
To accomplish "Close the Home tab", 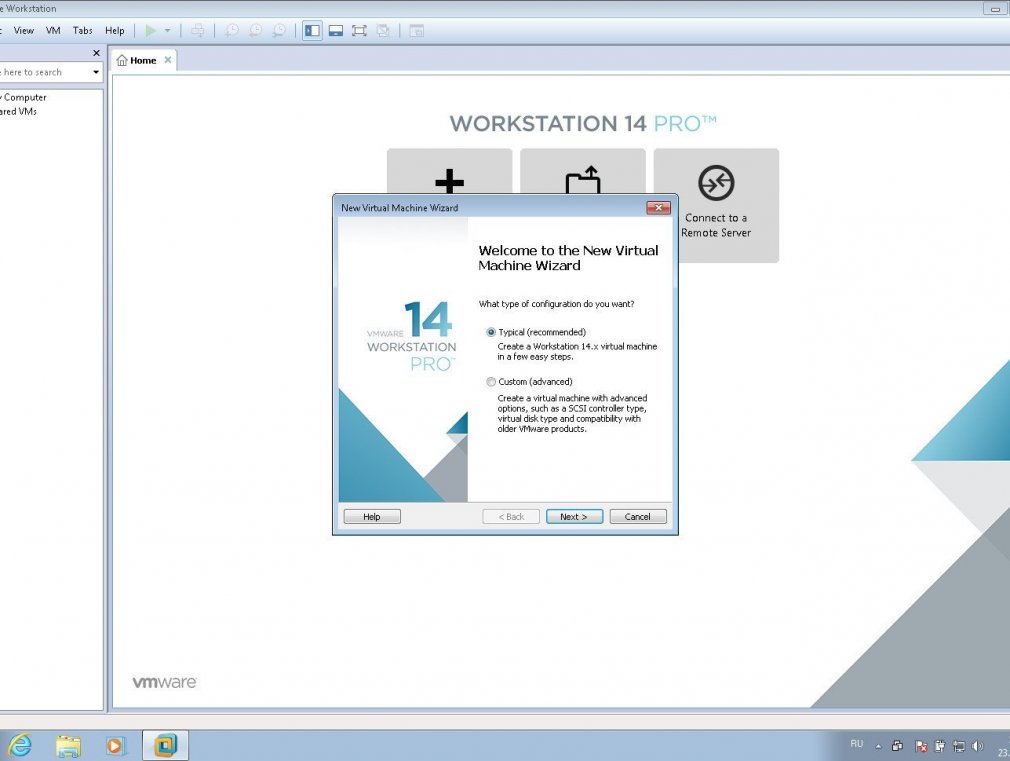I will [167, 60].
